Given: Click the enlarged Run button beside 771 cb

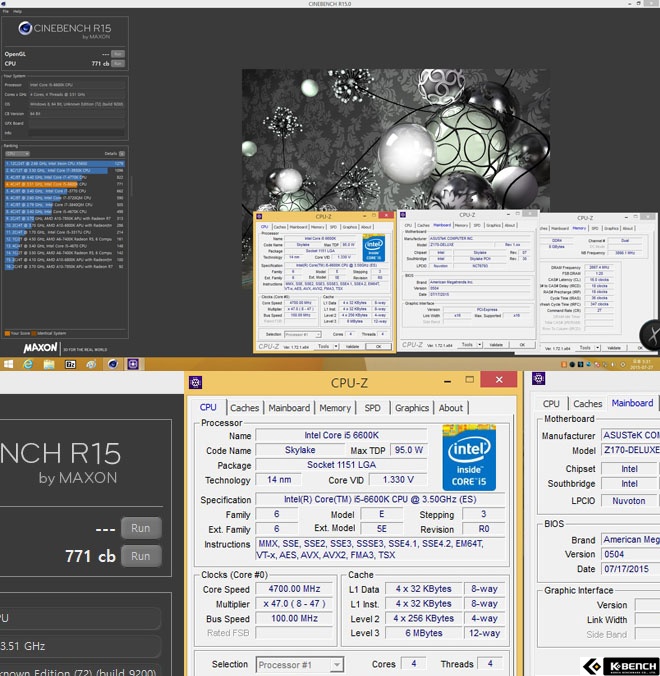Looking at the screenshot, I should click(141, 556).
